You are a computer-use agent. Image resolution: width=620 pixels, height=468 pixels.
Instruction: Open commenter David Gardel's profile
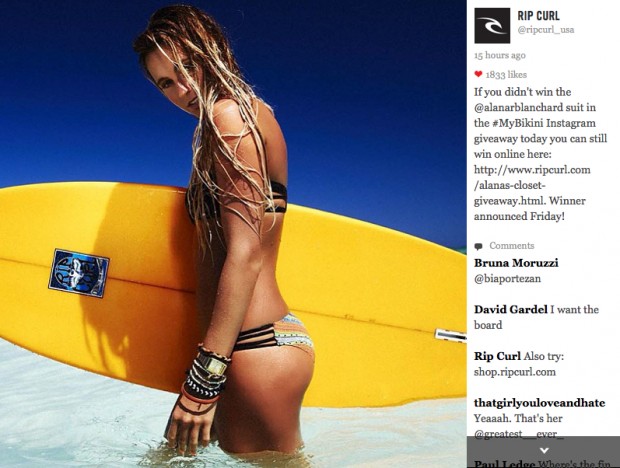[510, 309]
